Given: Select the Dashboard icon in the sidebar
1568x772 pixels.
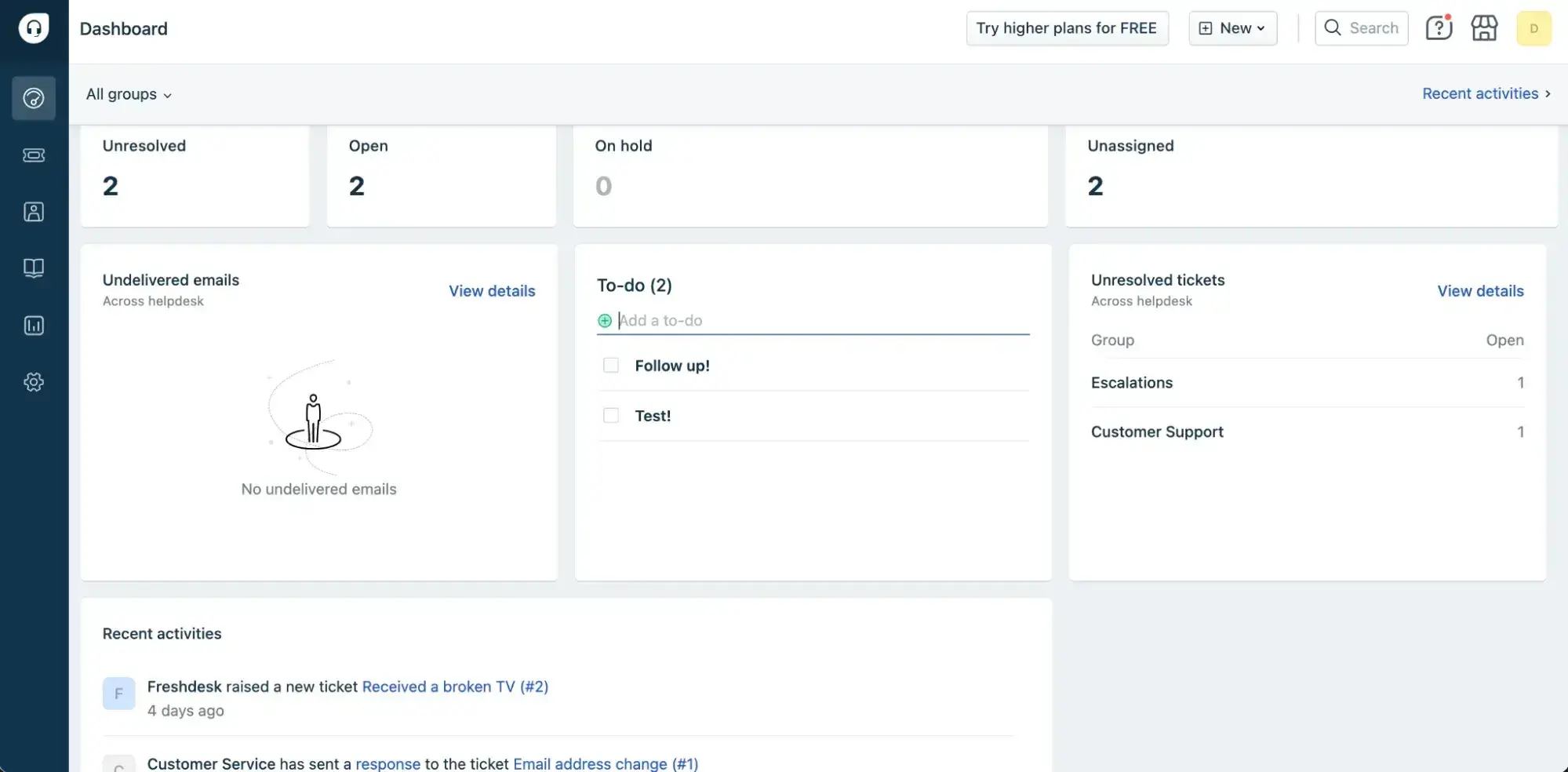Looking at the screenshot, I should (x=34, y=98).
